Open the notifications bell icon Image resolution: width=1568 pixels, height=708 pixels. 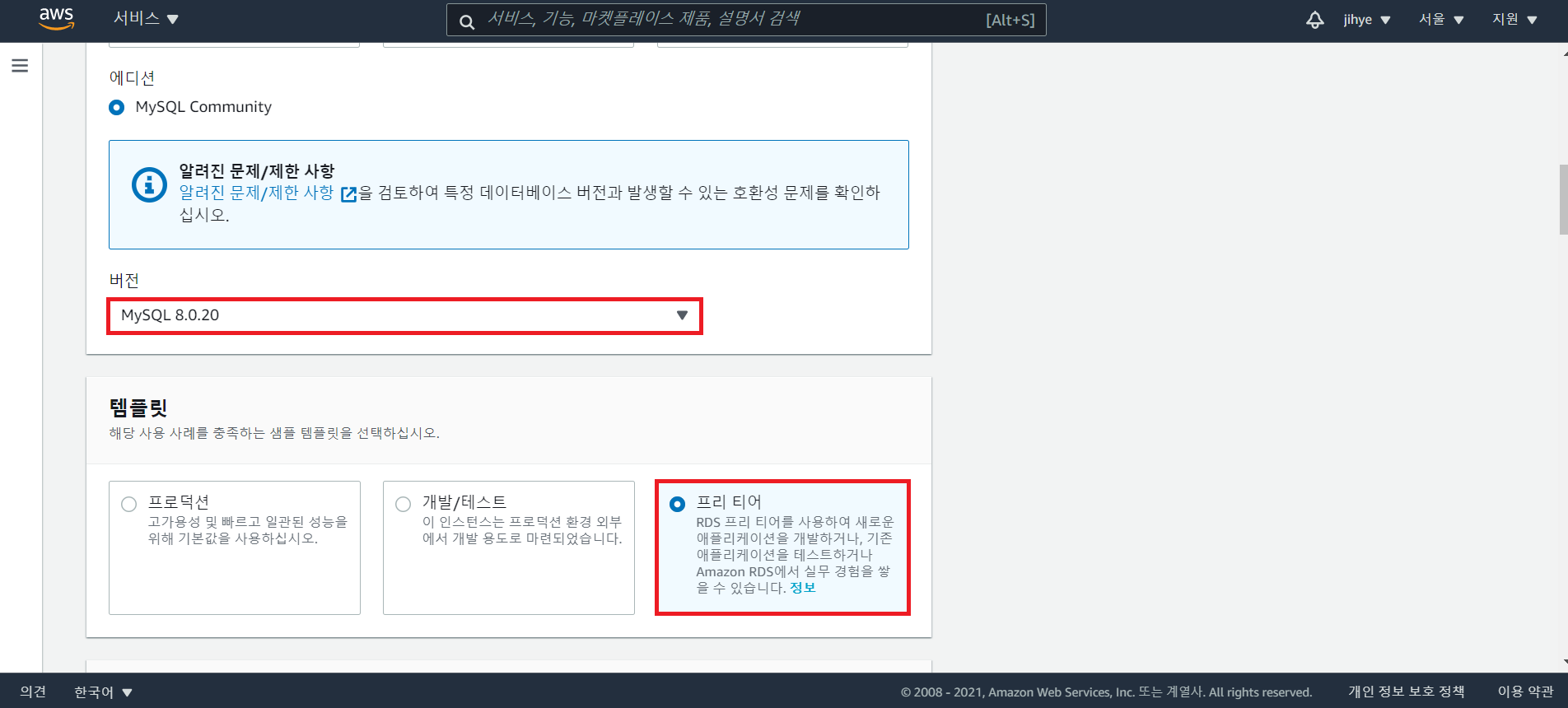pyautogui.click(x=1315, y=20)
